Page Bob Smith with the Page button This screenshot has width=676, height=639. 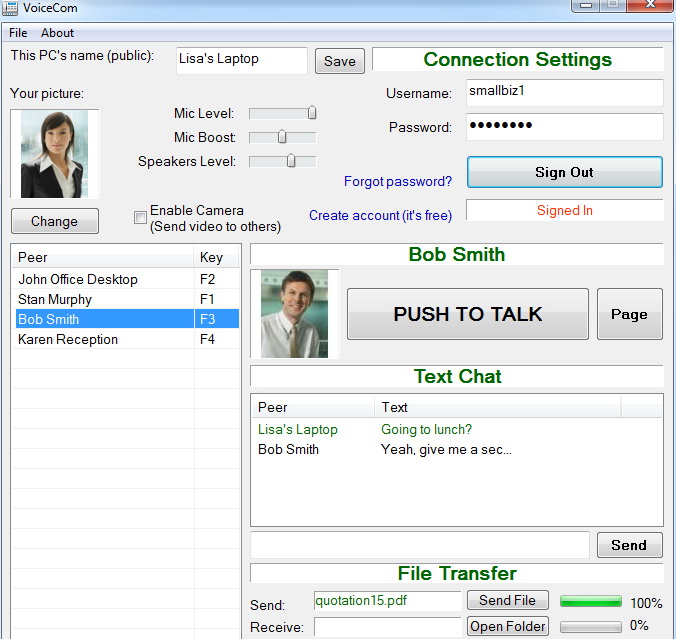[x=629, y=314]
